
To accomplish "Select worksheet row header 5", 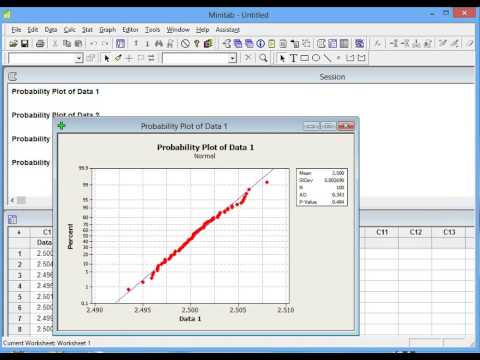I will [x=19, y=297].
